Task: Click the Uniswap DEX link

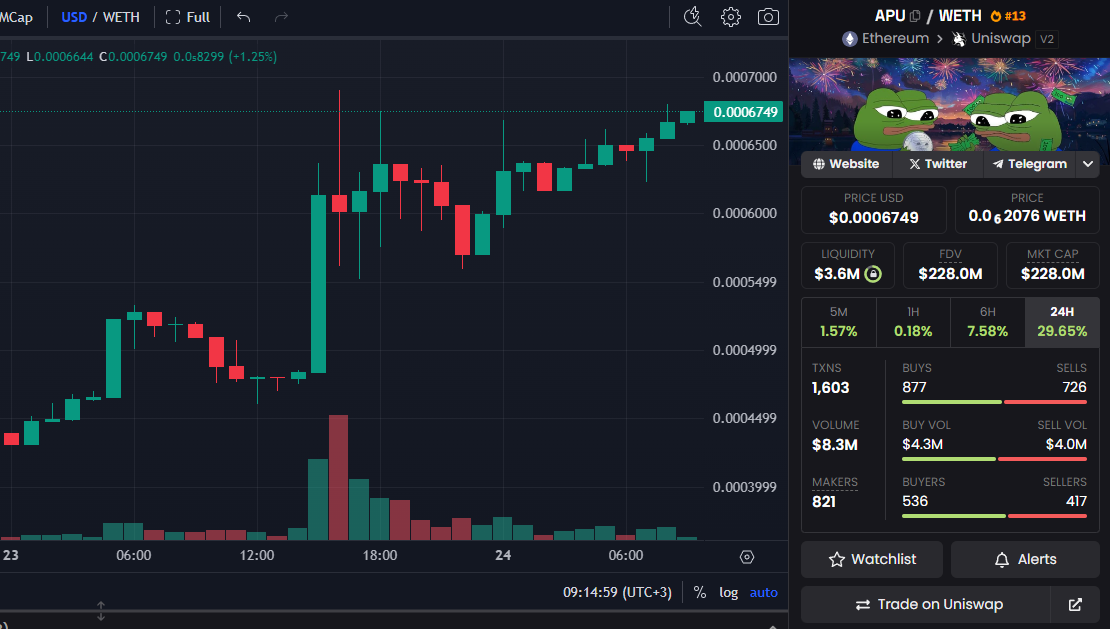Action: [991, 39]
